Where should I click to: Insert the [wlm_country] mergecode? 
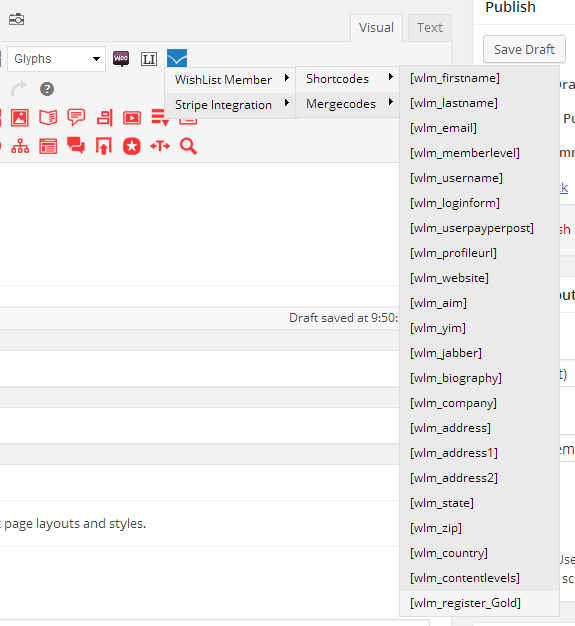(x=479, y=553)
